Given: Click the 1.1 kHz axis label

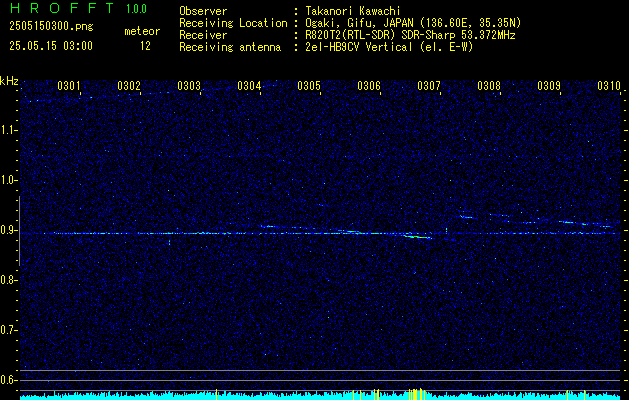Looking at the screenshot, I should (x=9, y=130).
